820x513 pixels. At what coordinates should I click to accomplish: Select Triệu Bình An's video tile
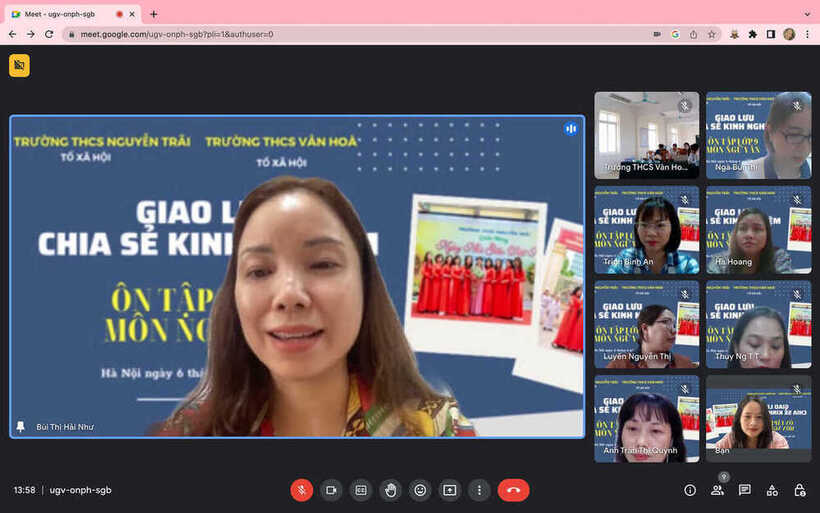pyautogui.click(x=647, y=230)
